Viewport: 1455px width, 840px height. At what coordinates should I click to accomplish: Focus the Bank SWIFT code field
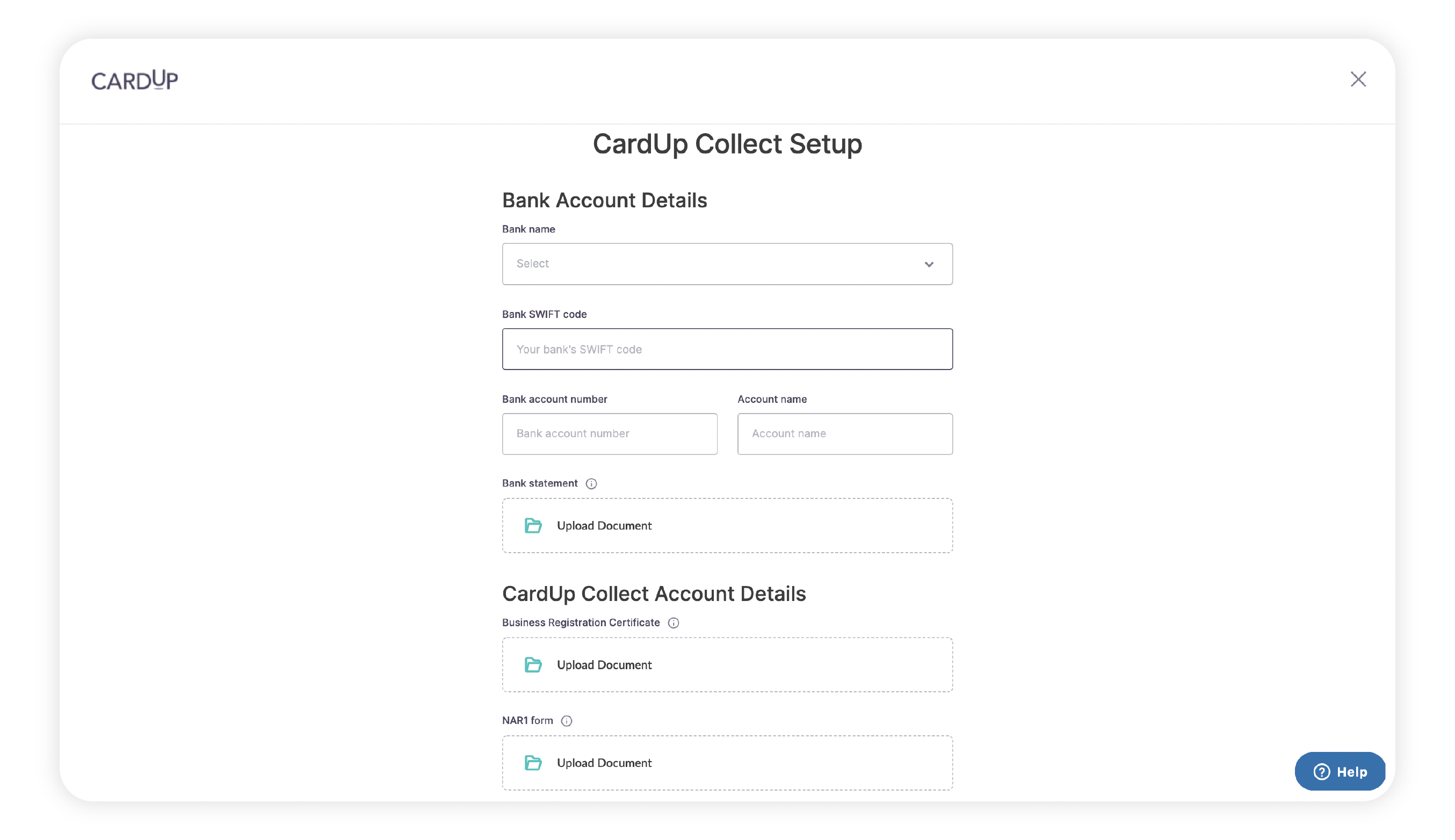[x=726, y=349]
